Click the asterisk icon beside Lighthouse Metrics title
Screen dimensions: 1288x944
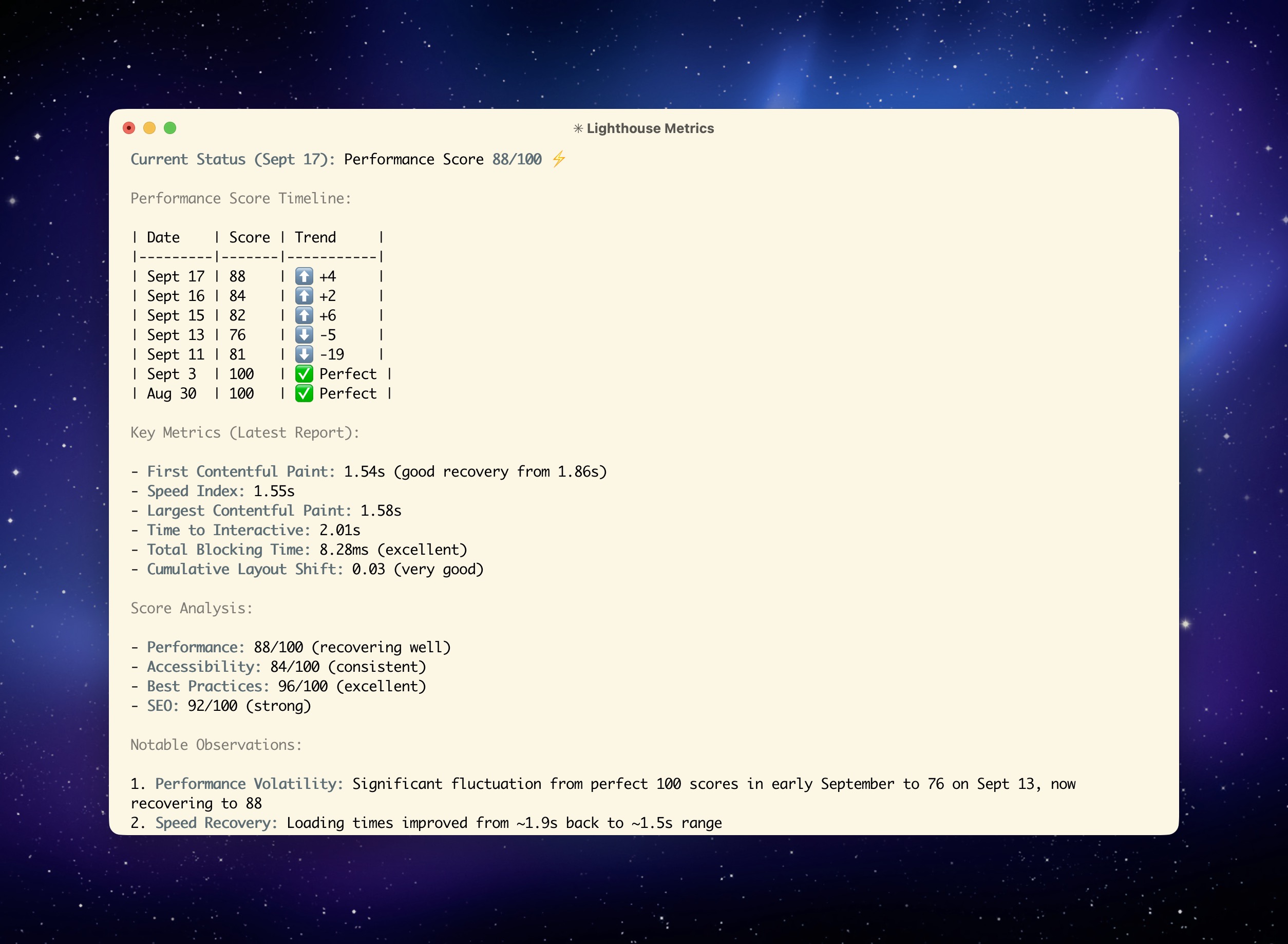pos(578,128)
